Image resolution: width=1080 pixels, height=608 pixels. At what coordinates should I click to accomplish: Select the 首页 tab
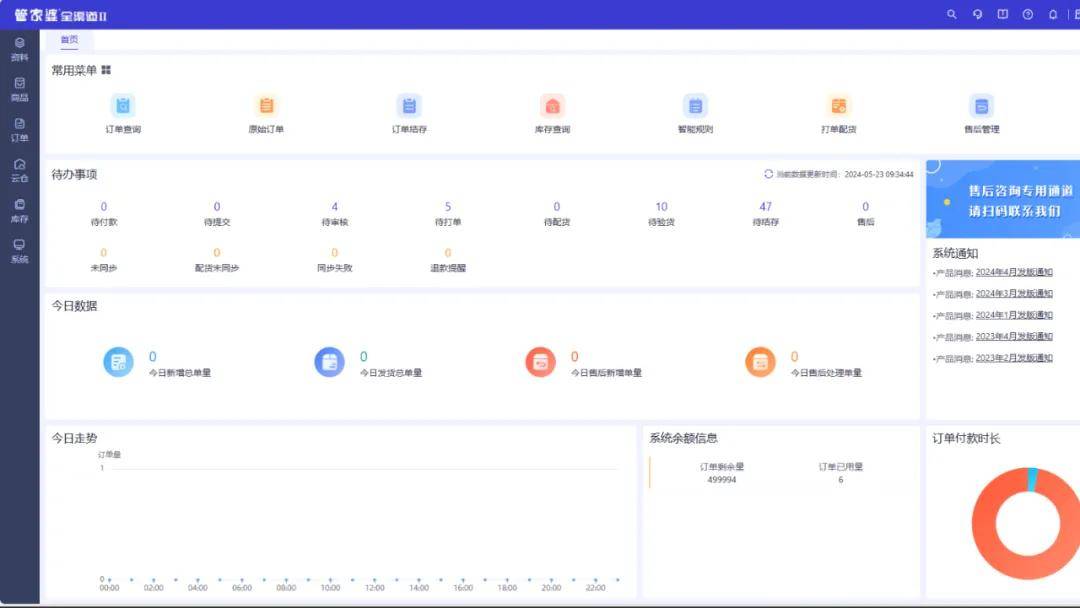coord(70,40)
